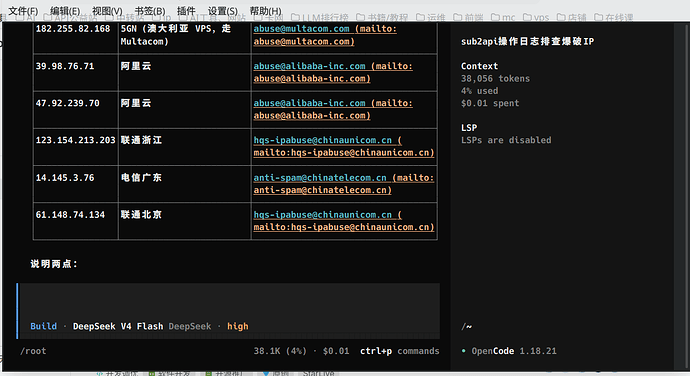690x376 pixels.
Task: Click the OpenCode 1.18.21 version label
Action: (x=514, y=351)
